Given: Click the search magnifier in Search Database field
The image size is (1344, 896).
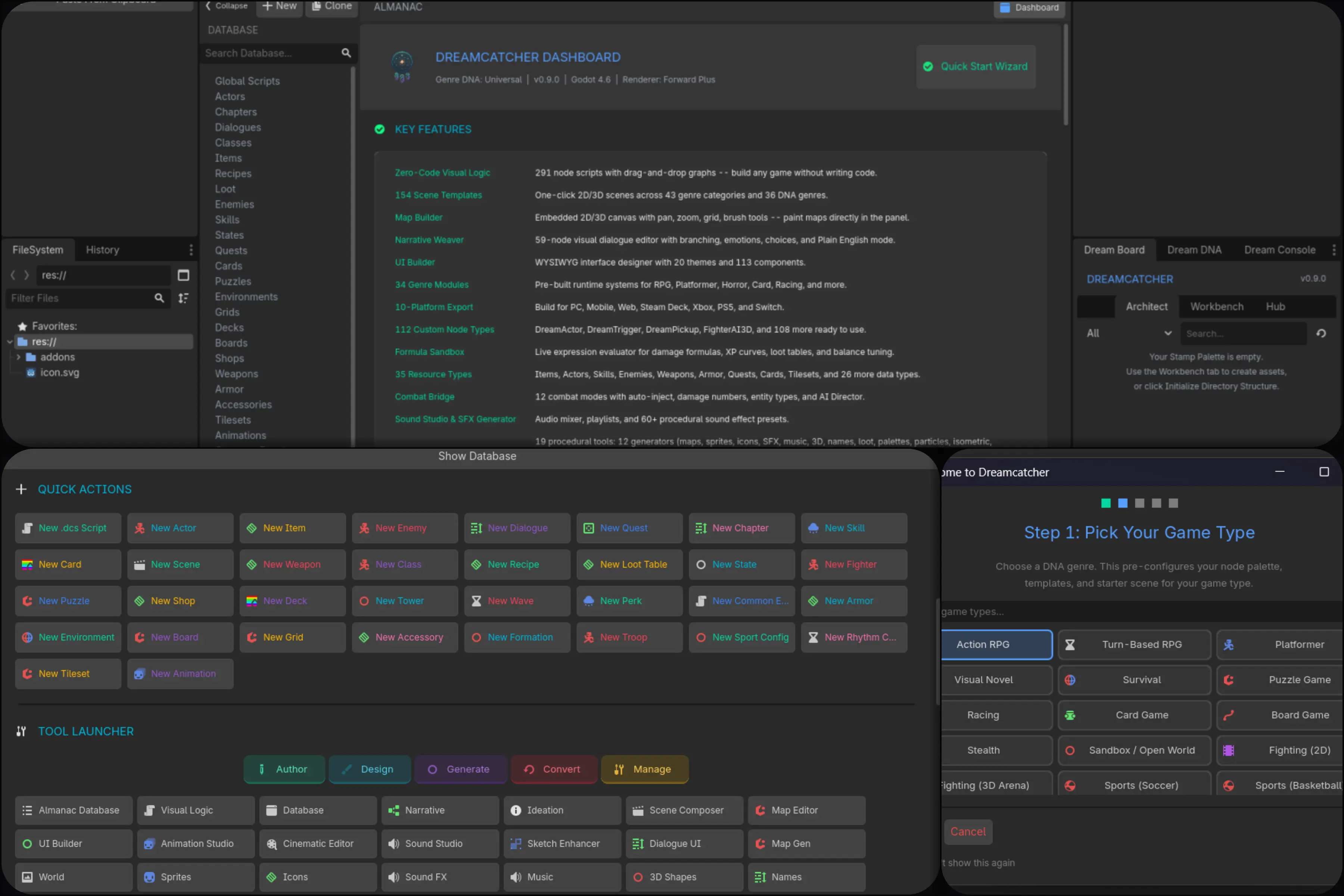Looking at the screenshot, I should pos(346,53).
